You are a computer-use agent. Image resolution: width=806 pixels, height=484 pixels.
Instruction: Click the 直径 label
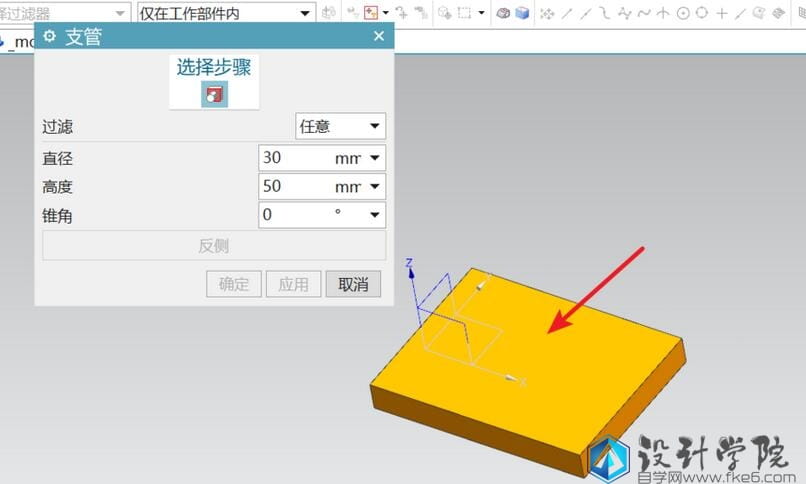(x=58, y=158)
